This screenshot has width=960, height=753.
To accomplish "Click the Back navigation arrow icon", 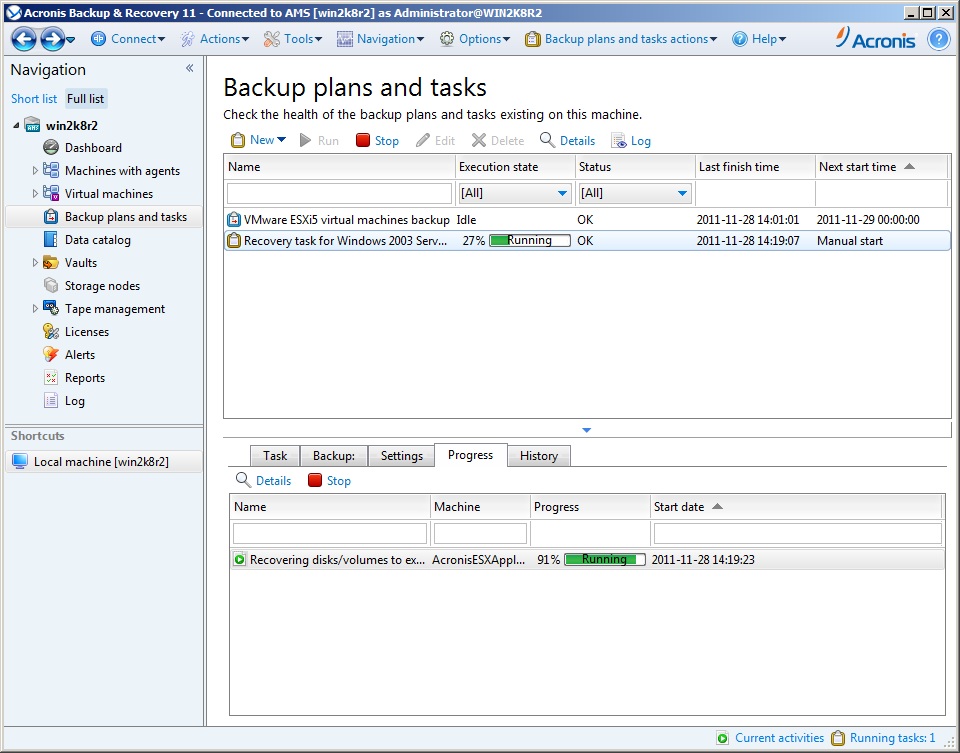I will 24,39.
